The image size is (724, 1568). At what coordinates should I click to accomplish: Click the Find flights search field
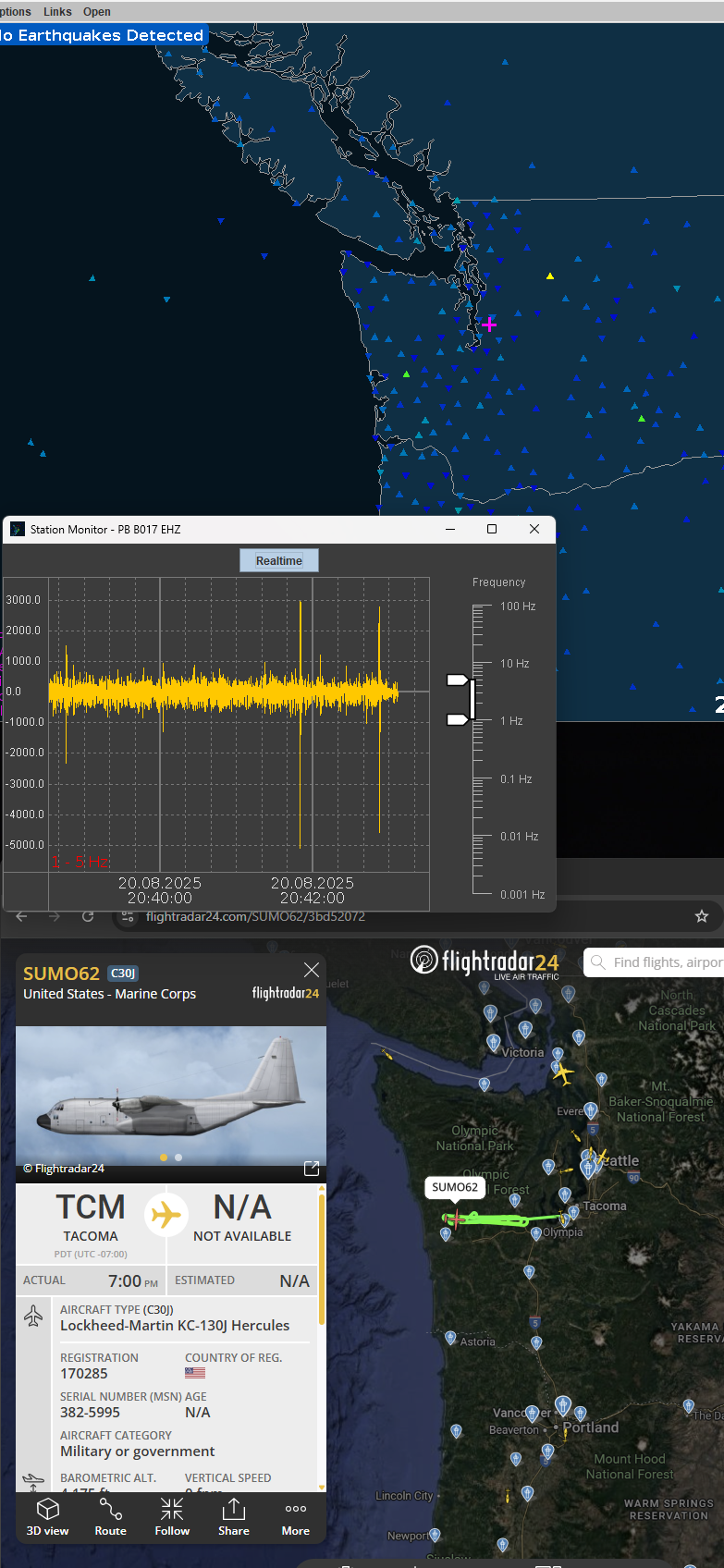[x=655, y=962]
